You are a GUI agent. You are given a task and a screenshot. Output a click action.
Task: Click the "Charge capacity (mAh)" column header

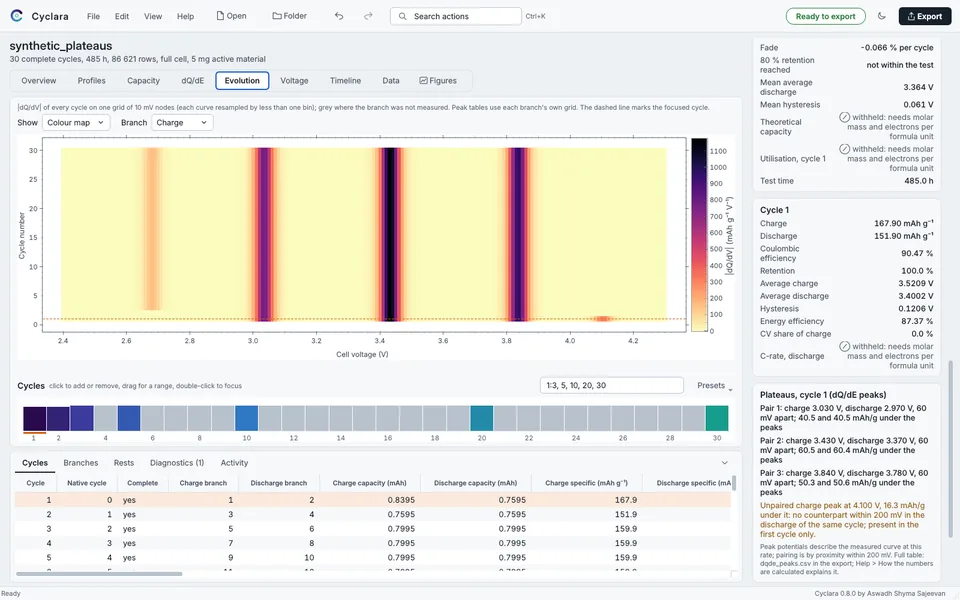click(x=369, y=483)
